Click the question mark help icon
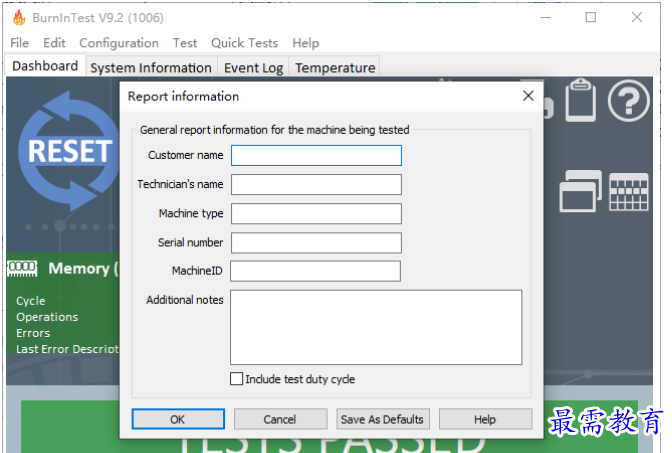The image size is (672, 453). 628,101
